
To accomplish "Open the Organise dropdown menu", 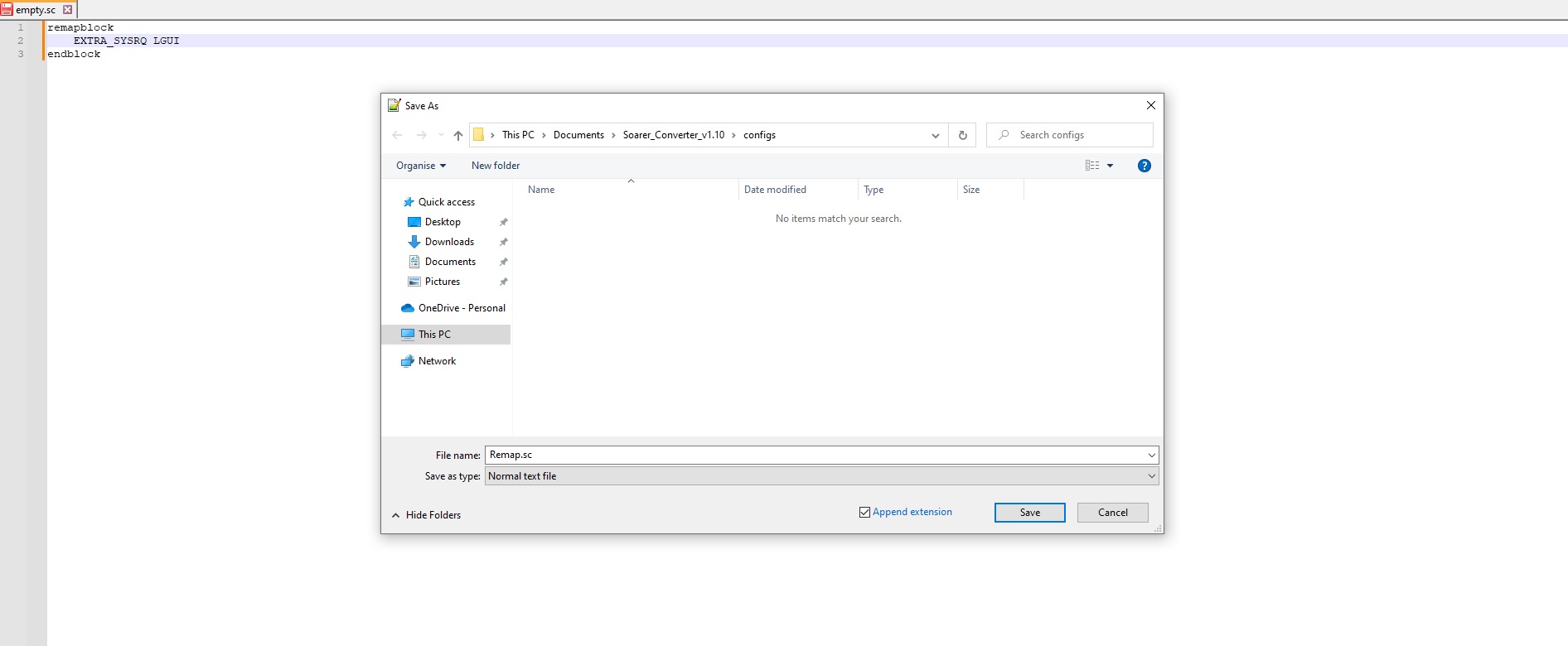I will [421, 166].
